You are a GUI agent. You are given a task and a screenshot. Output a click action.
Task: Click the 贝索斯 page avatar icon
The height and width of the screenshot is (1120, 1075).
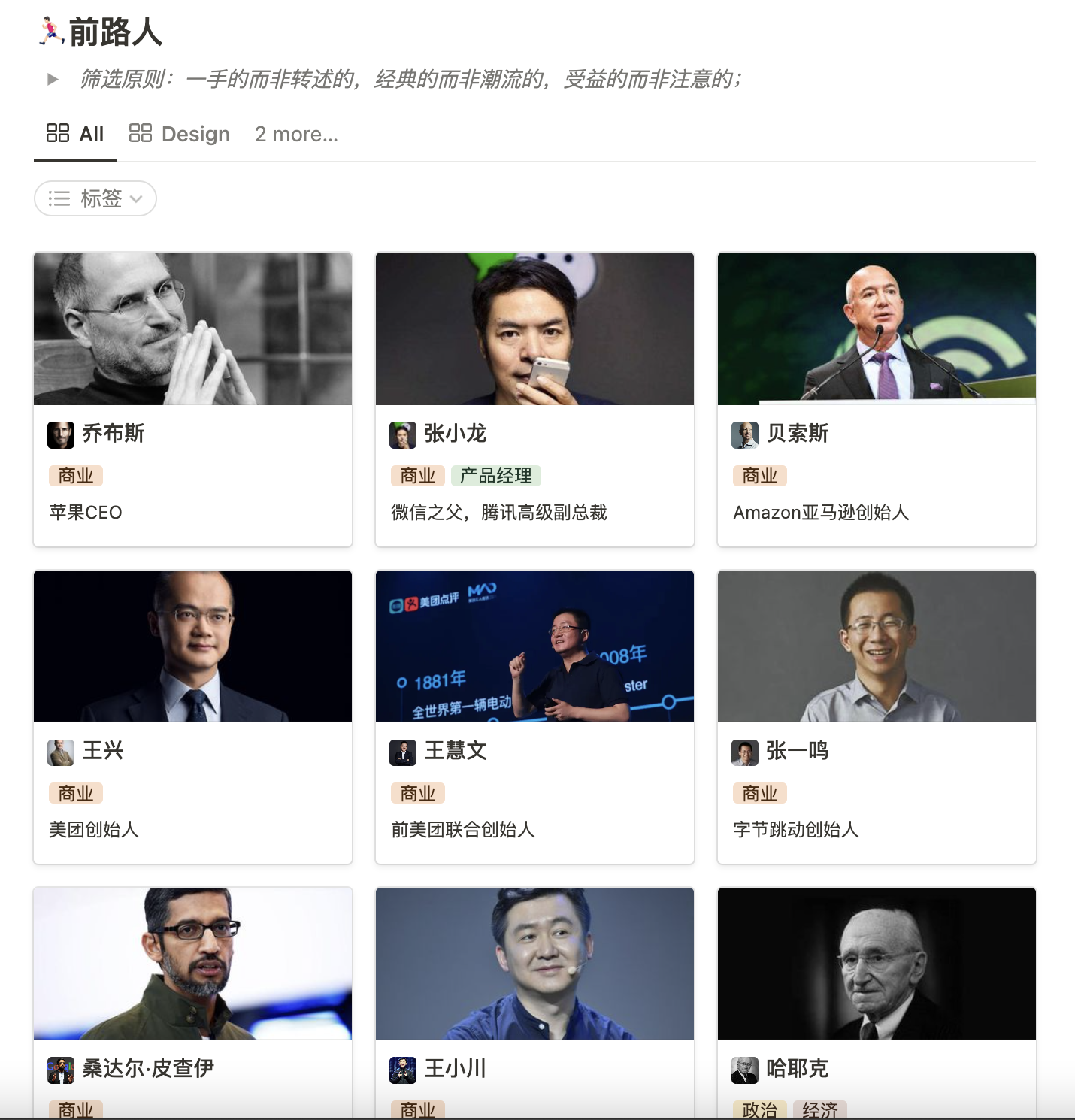click(x=745, y=434)
